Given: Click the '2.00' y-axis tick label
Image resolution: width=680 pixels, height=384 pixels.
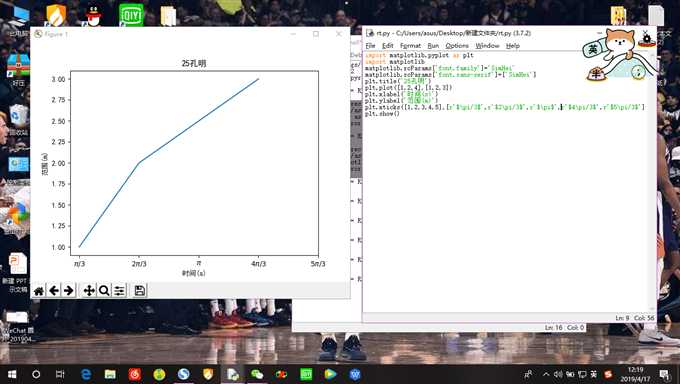Looking at the screenshot, I should (x=58, y=163).
